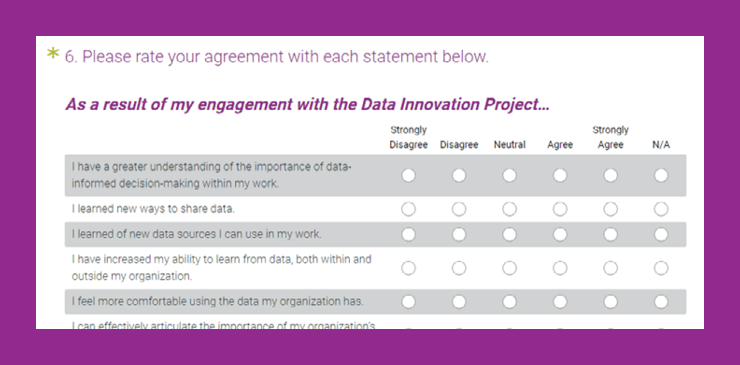The image size is (740, 365).
Task: Choose Disagree for comfortable using organization data
Action: coord(459,302)
